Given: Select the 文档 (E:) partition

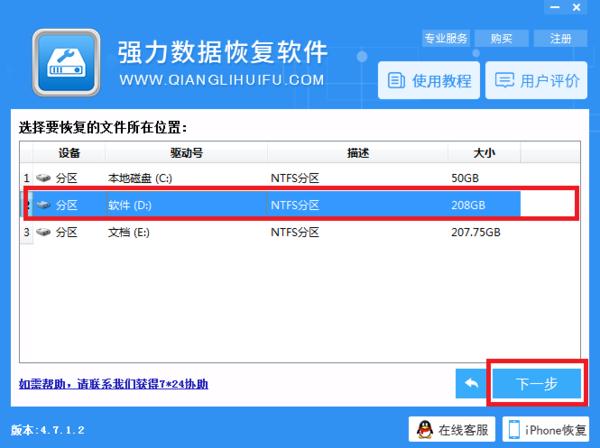Looking at the screenshot, I should [270, 232].
